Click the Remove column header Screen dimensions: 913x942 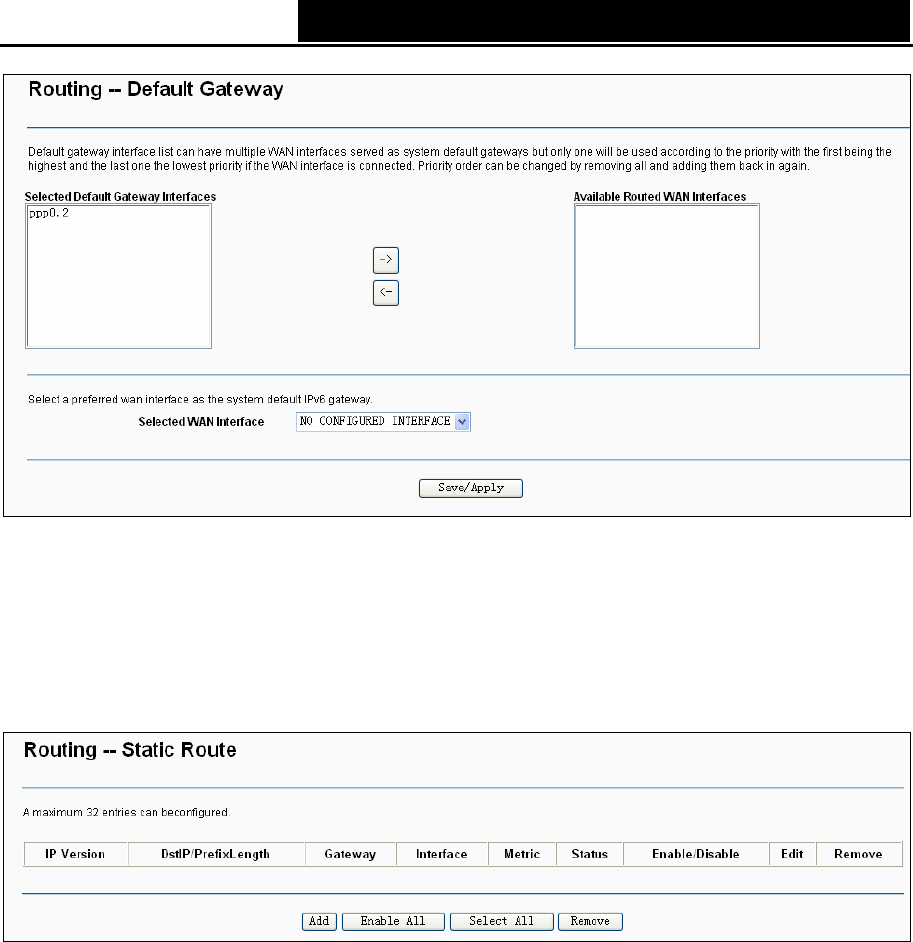(859, 854)
